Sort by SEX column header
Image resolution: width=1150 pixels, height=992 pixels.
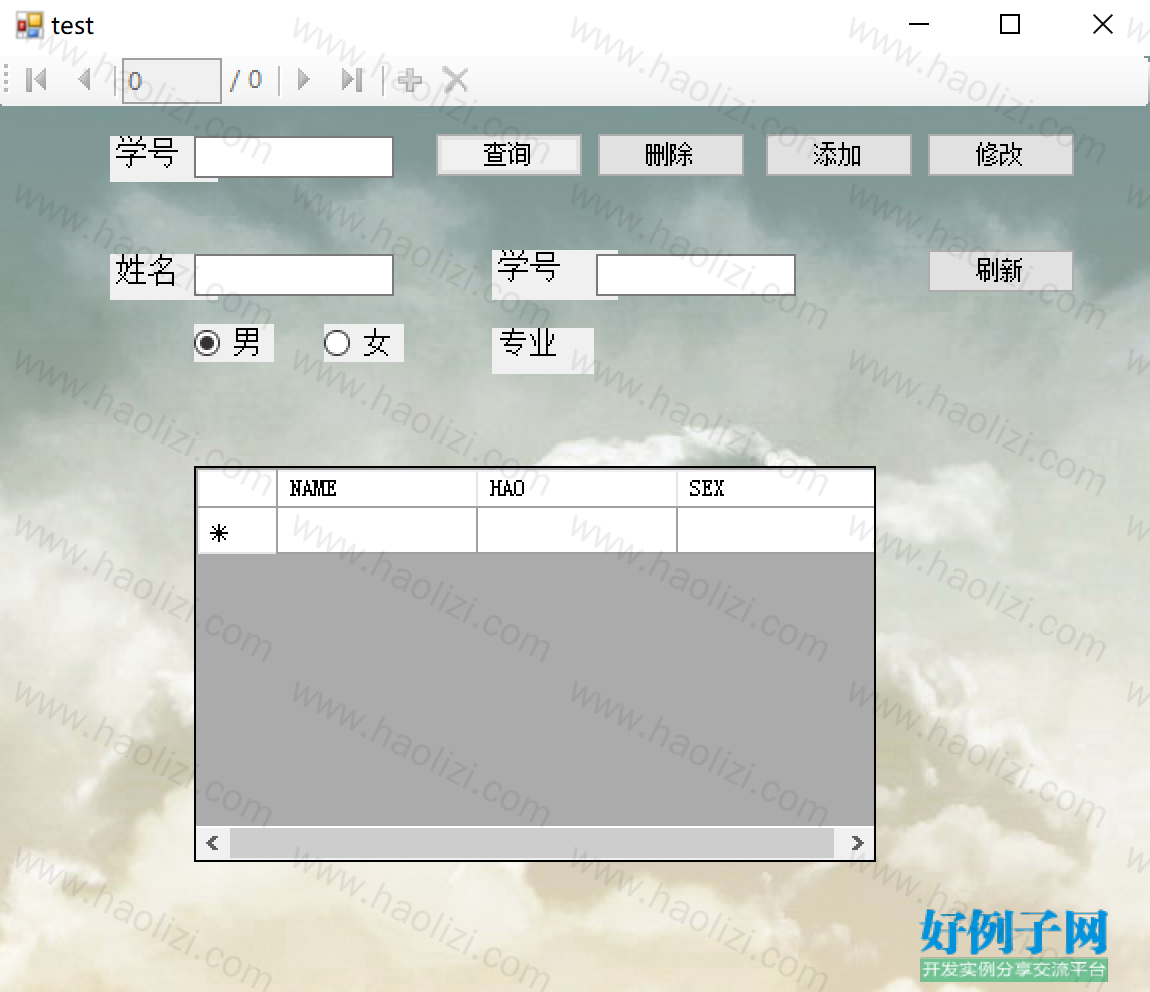(x=775, y=488)
